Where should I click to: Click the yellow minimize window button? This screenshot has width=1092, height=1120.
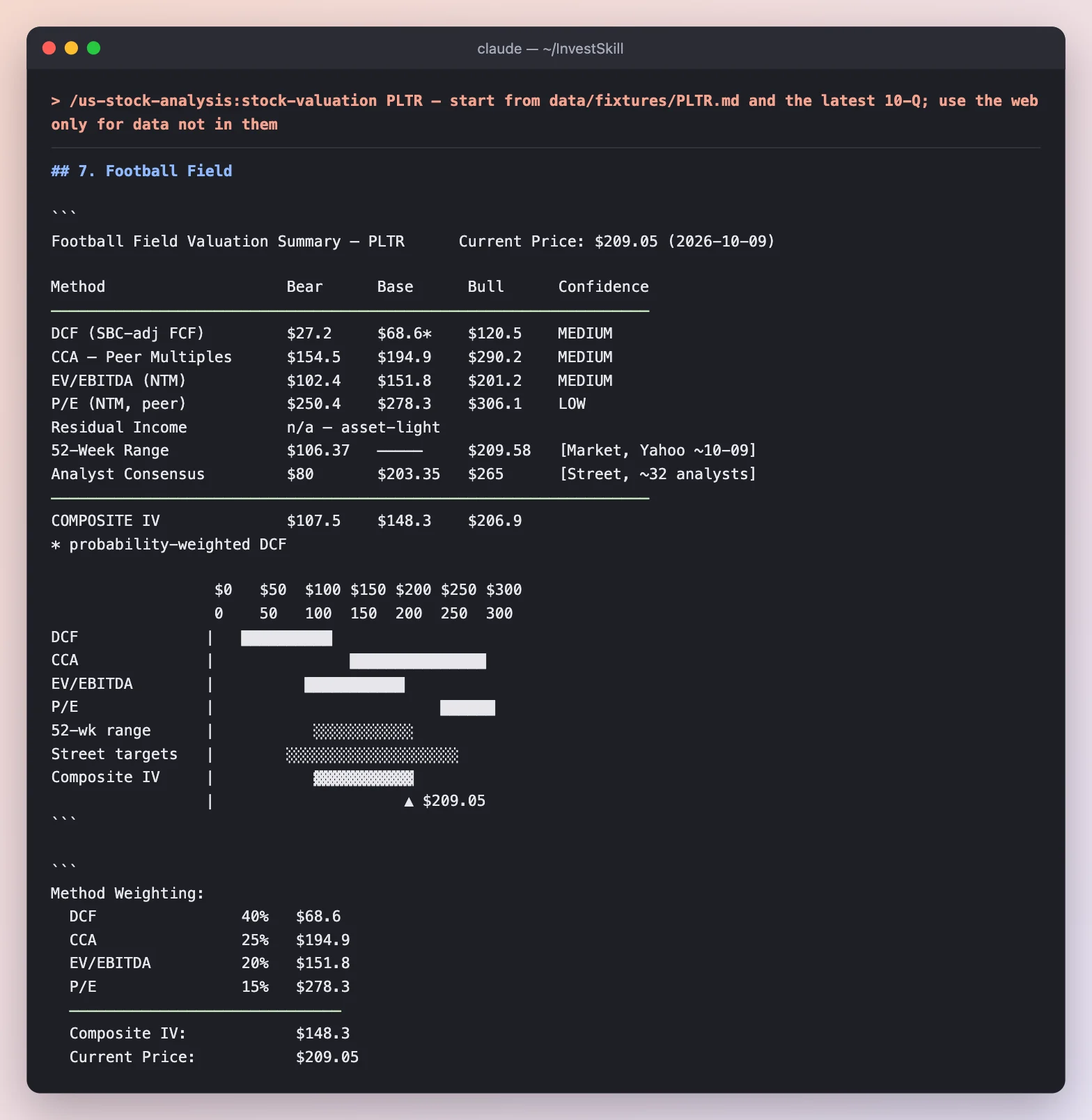pyautogui.click(x=71, y=48)
